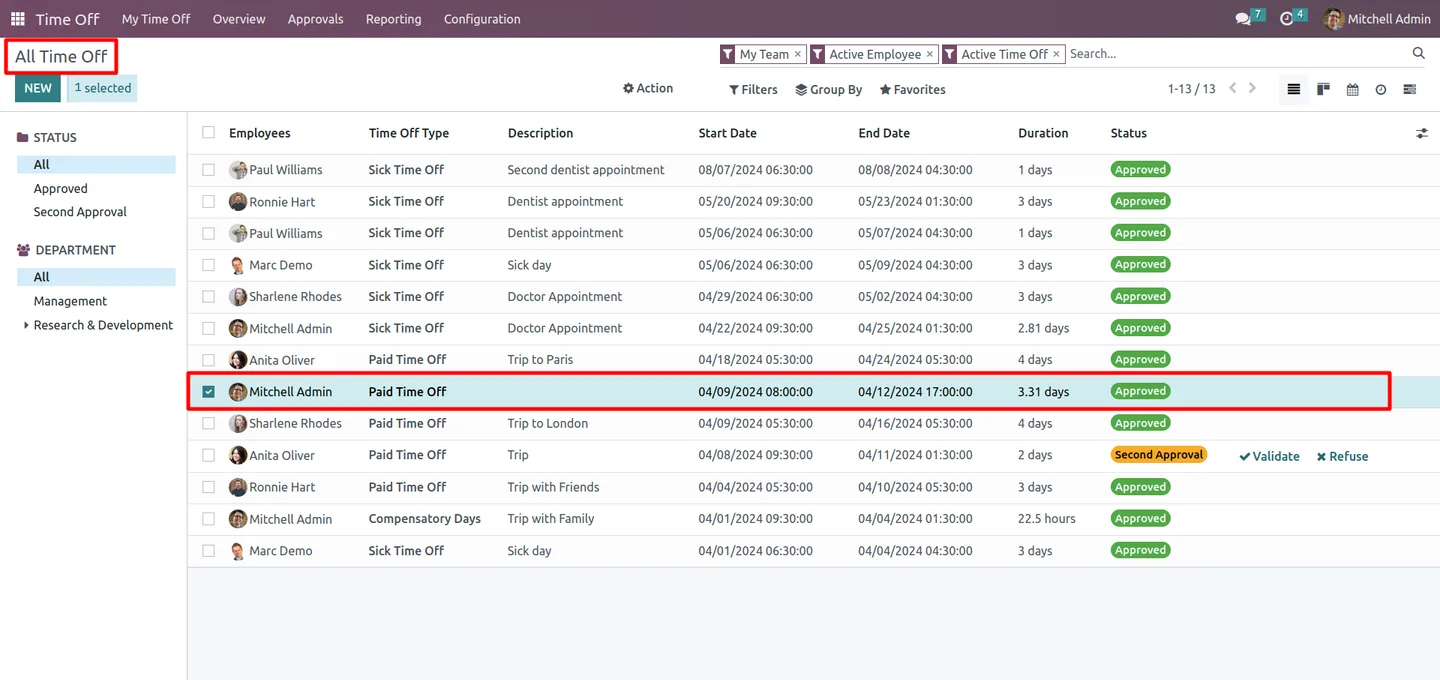
Task: Click the Time Off app title
Action: click(68, 19)
